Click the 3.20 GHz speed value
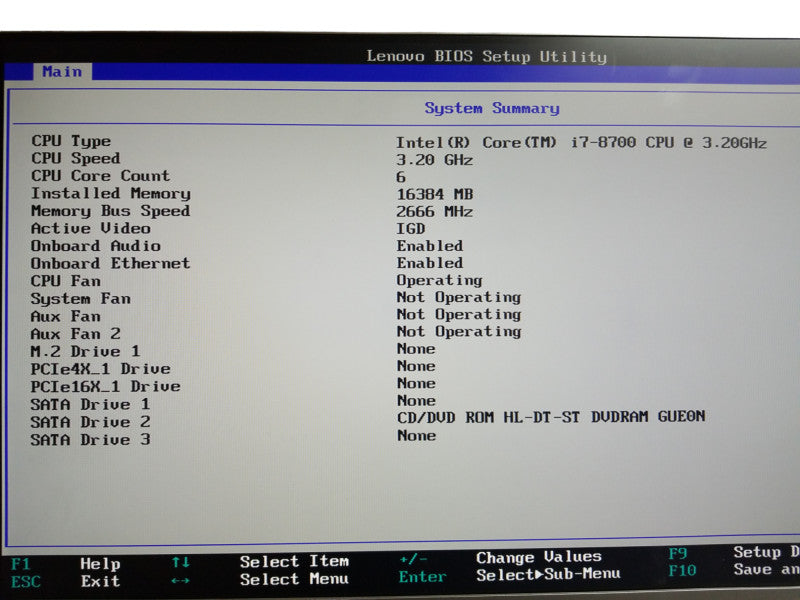 point(435,160)
